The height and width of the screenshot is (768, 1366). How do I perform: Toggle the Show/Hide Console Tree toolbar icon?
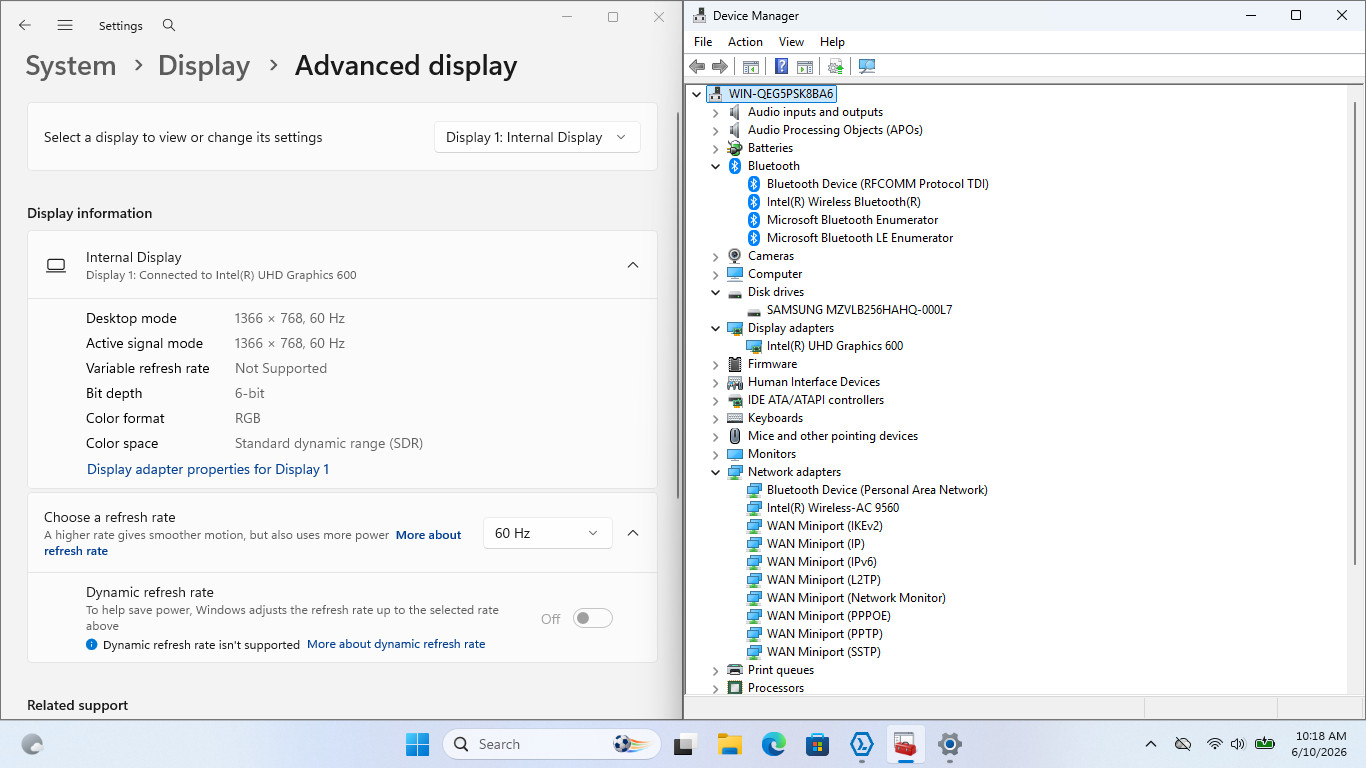751,66
